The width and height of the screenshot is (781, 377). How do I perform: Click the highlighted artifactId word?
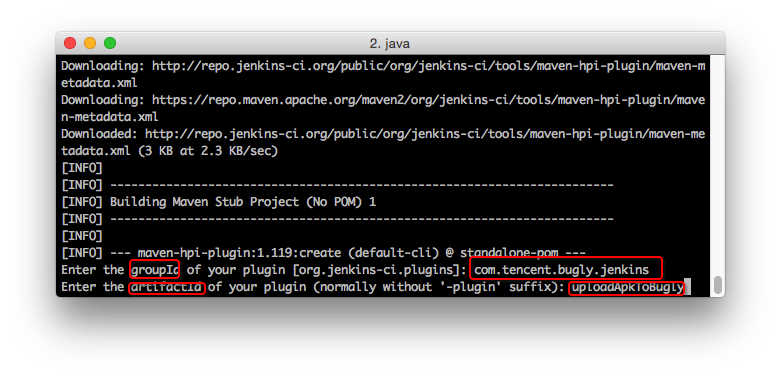point(167,287)
